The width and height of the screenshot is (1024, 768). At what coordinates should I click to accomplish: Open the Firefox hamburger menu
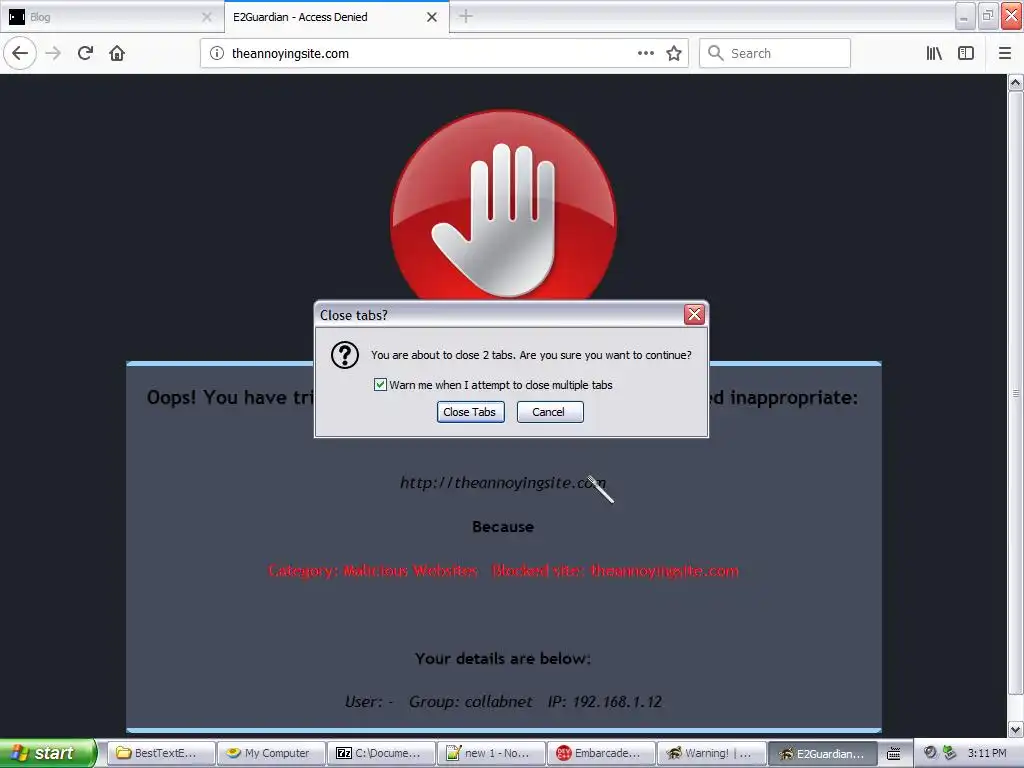coord(1005,53)
